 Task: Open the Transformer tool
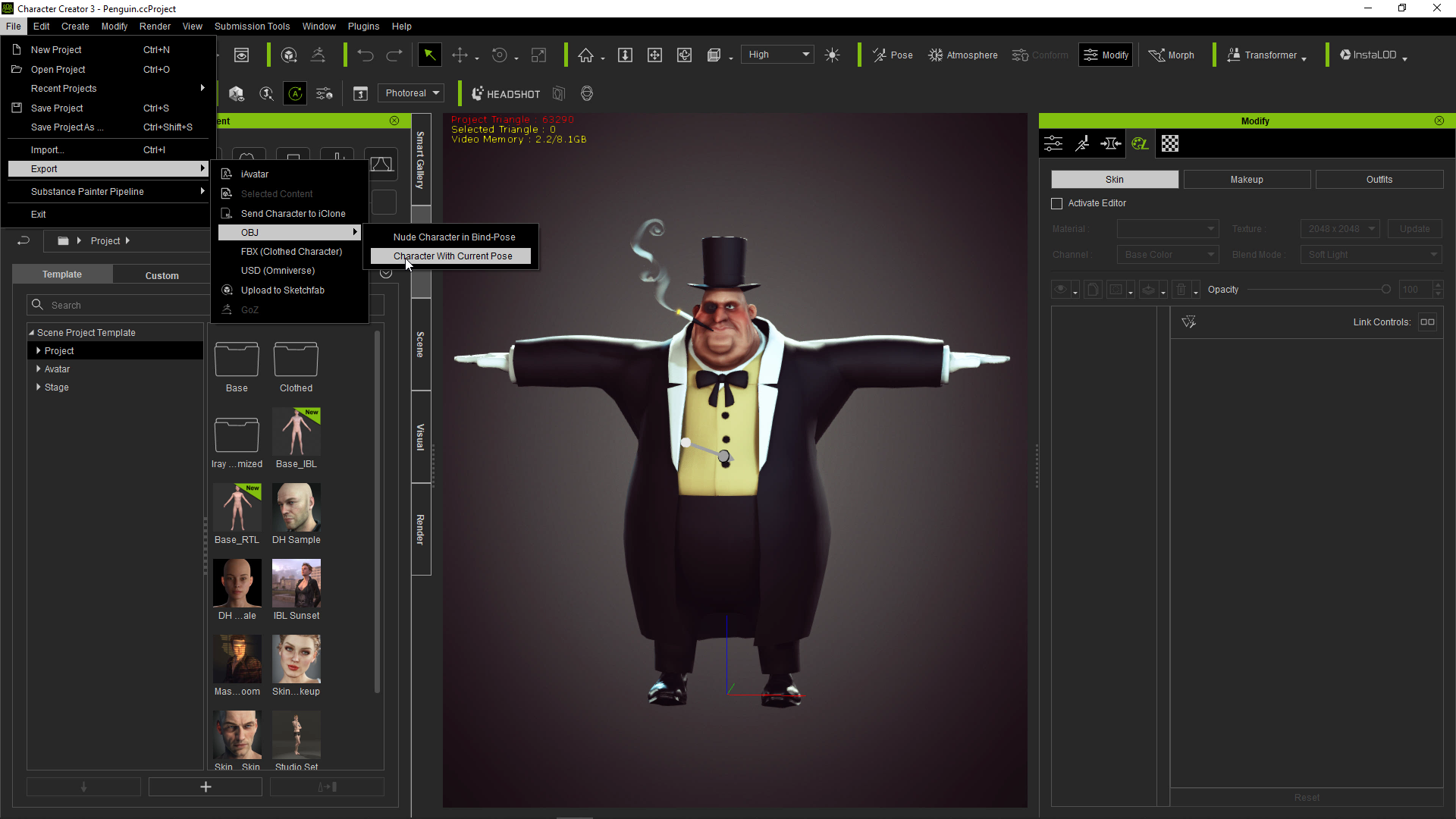(x=1266, y=55)
